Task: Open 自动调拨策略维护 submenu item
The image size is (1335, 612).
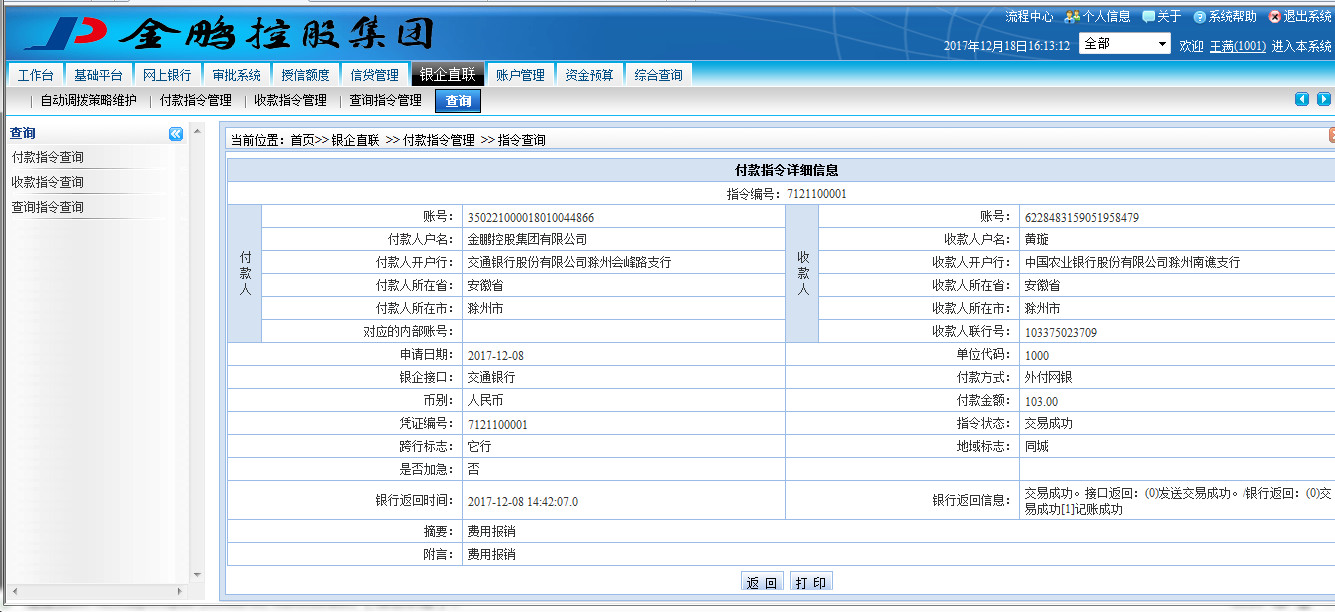Action: coord(88,101)
